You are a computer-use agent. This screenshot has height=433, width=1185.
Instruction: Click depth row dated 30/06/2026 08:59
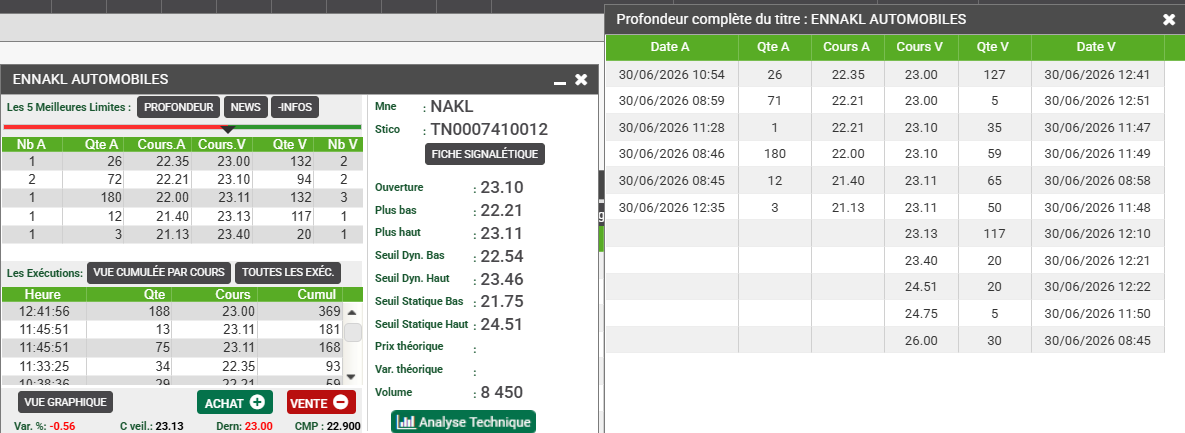(x=885, y=101)
